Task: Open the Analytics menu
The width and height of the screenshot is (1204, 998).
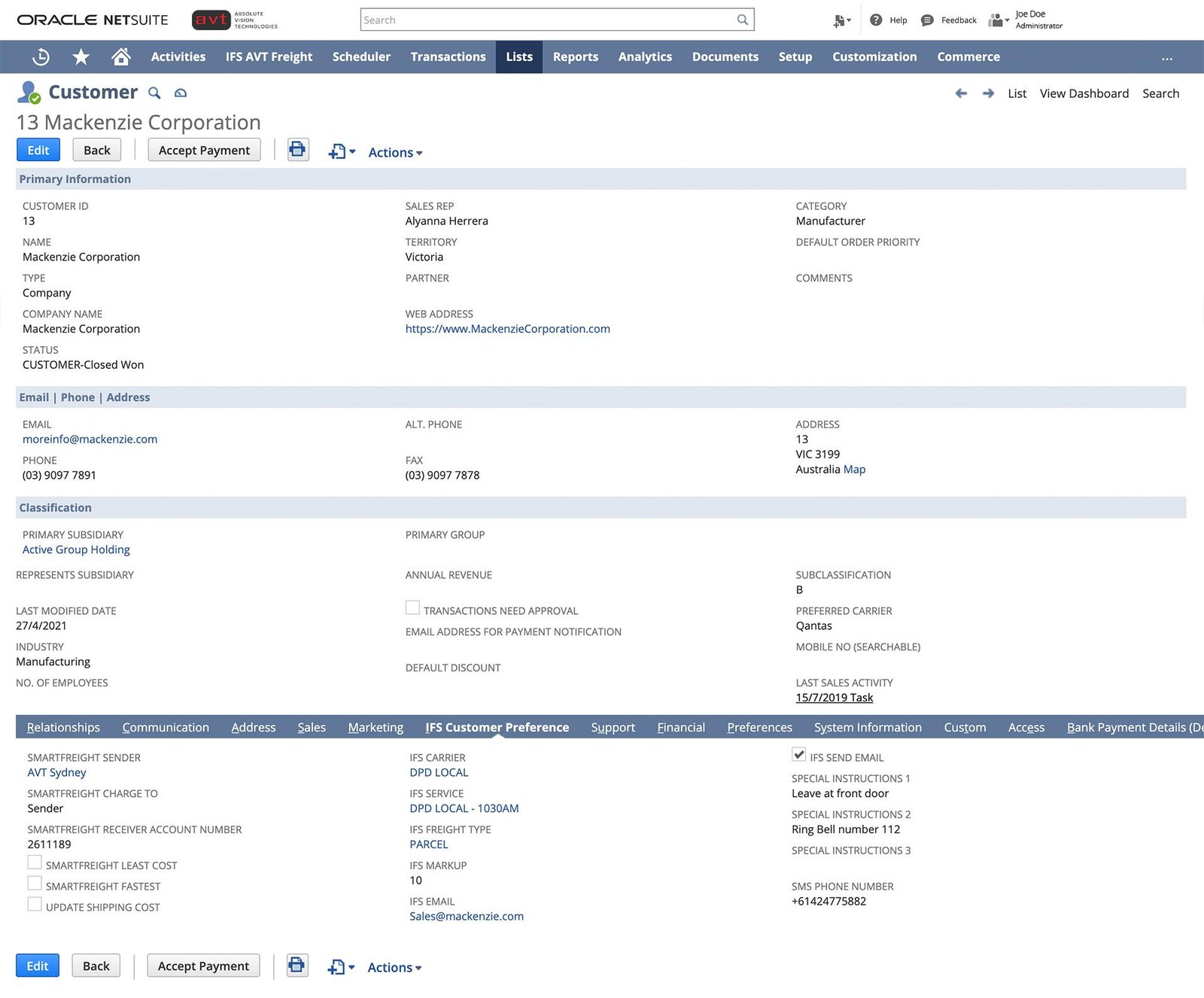Action: [645, 56]
